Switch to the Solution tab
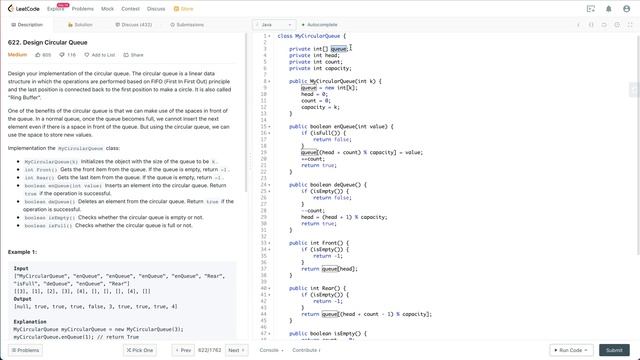This screenshot has width=640, height=360. click(x=80, y=25)
